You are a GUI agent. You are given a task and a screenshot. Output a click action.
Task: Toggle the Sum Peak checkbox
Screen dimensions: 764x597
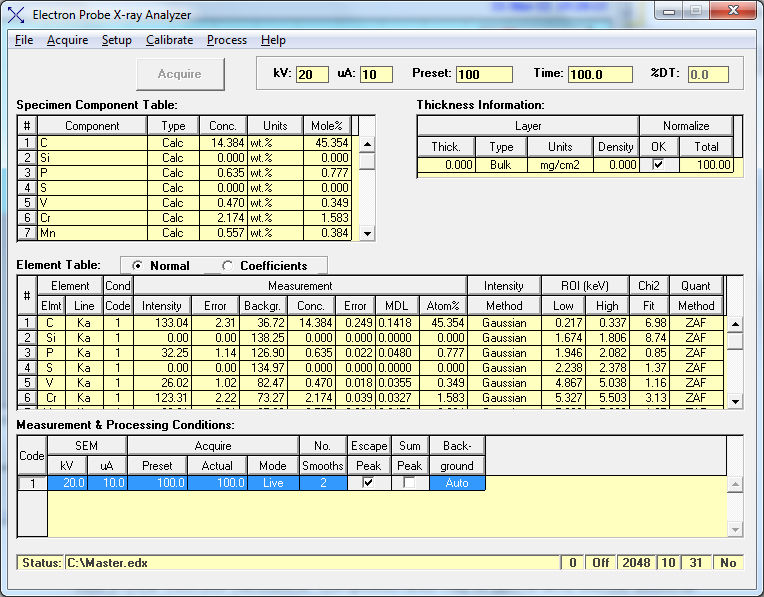pos(409,482)
